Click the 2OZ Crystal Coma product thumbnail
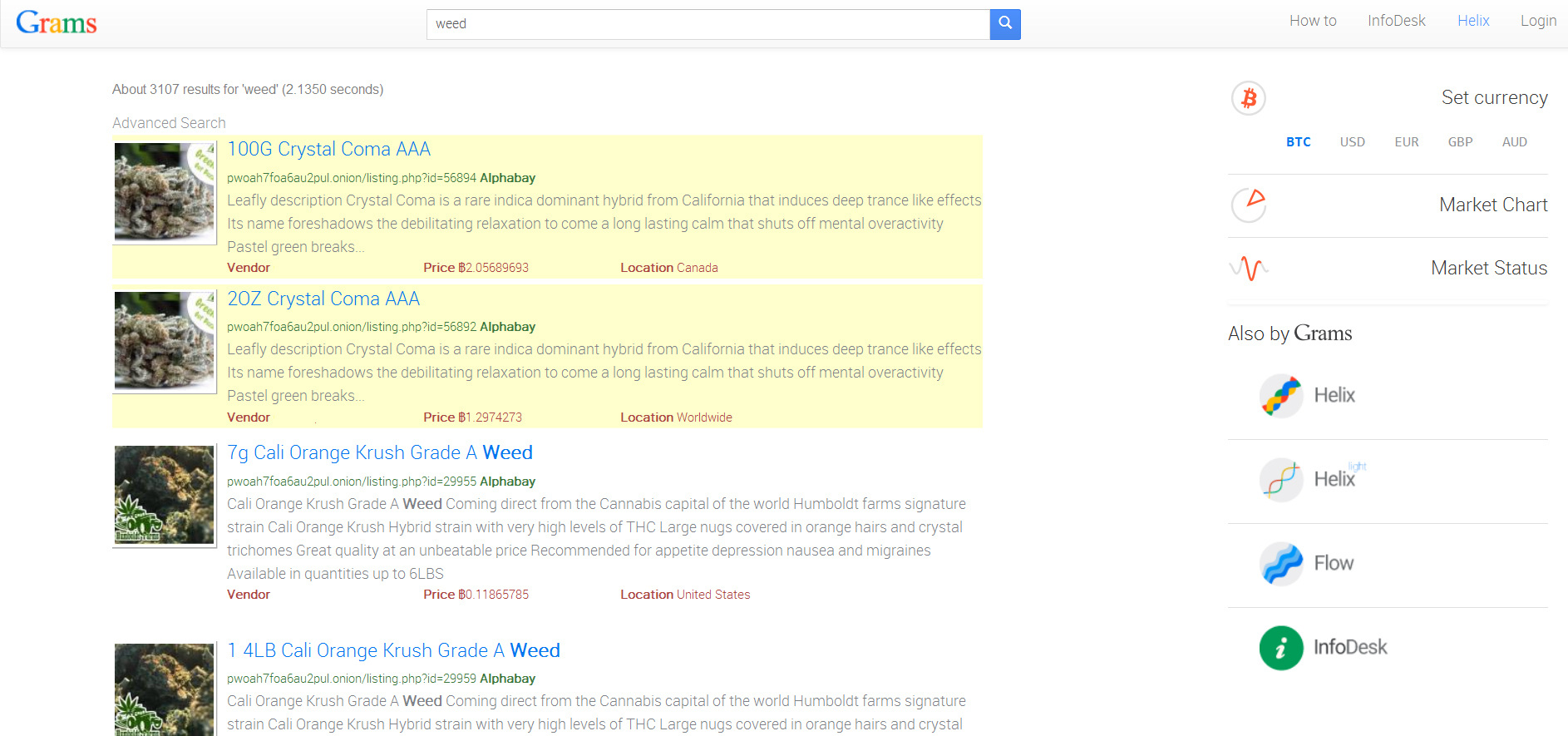The width and height of the screenshot is (1568, 736). 165,341
